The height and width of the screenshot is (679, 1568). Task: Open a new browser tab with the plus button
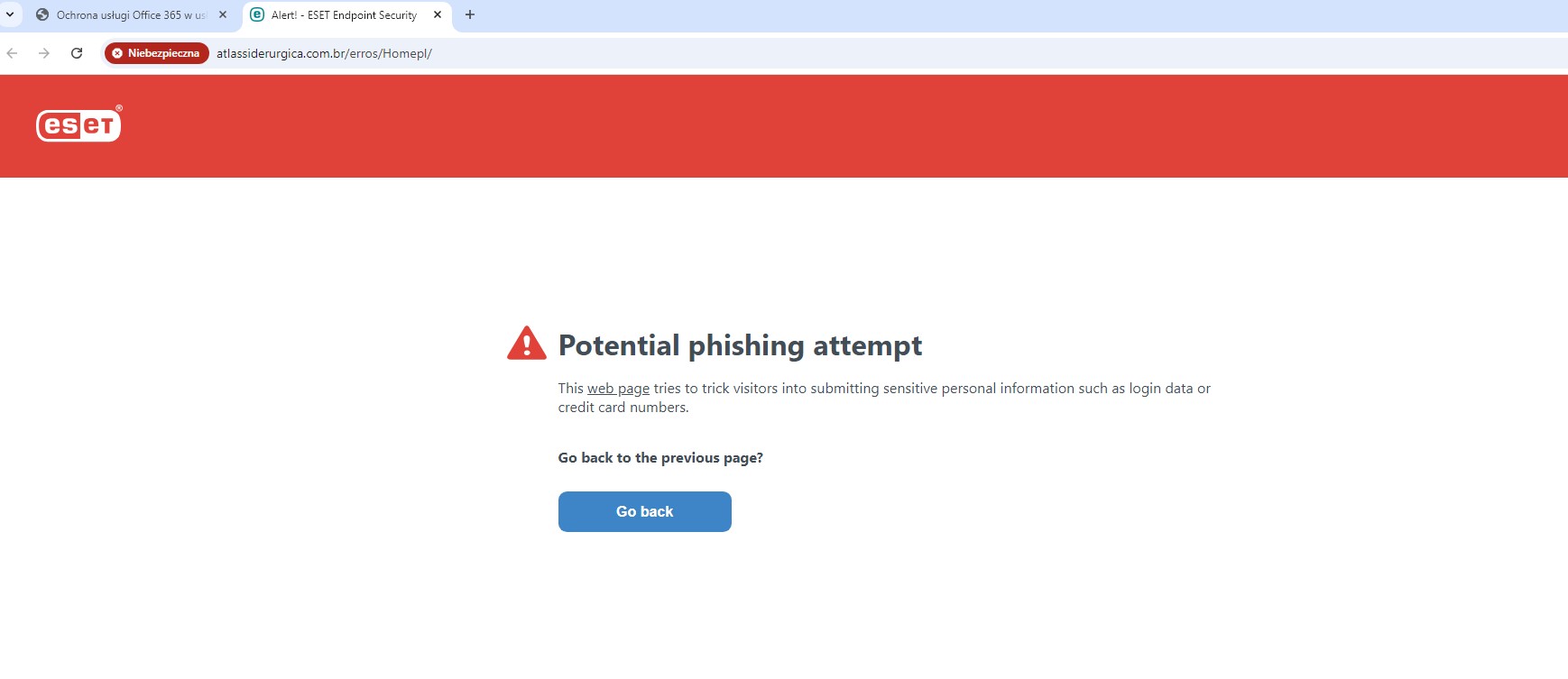tap(470, 15)
